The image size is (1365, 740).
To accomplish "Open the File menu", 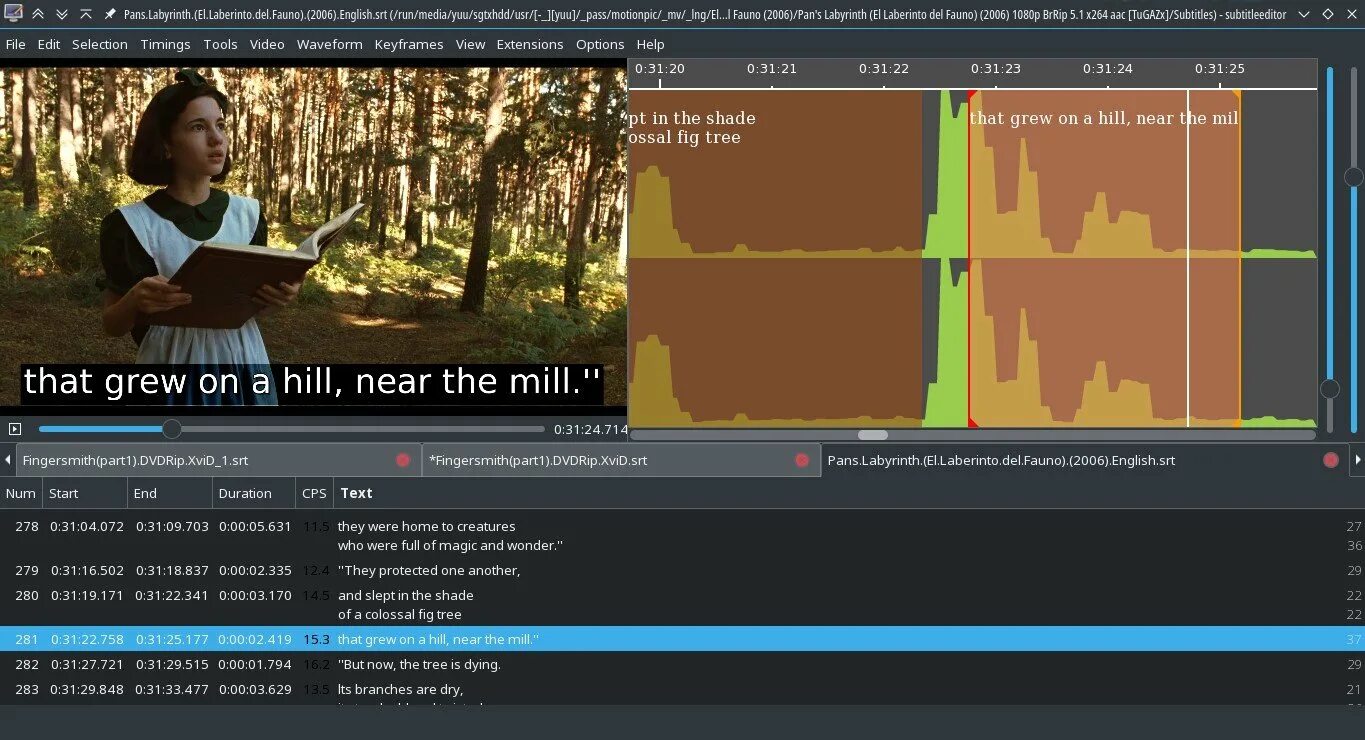I will click(15, 44).
